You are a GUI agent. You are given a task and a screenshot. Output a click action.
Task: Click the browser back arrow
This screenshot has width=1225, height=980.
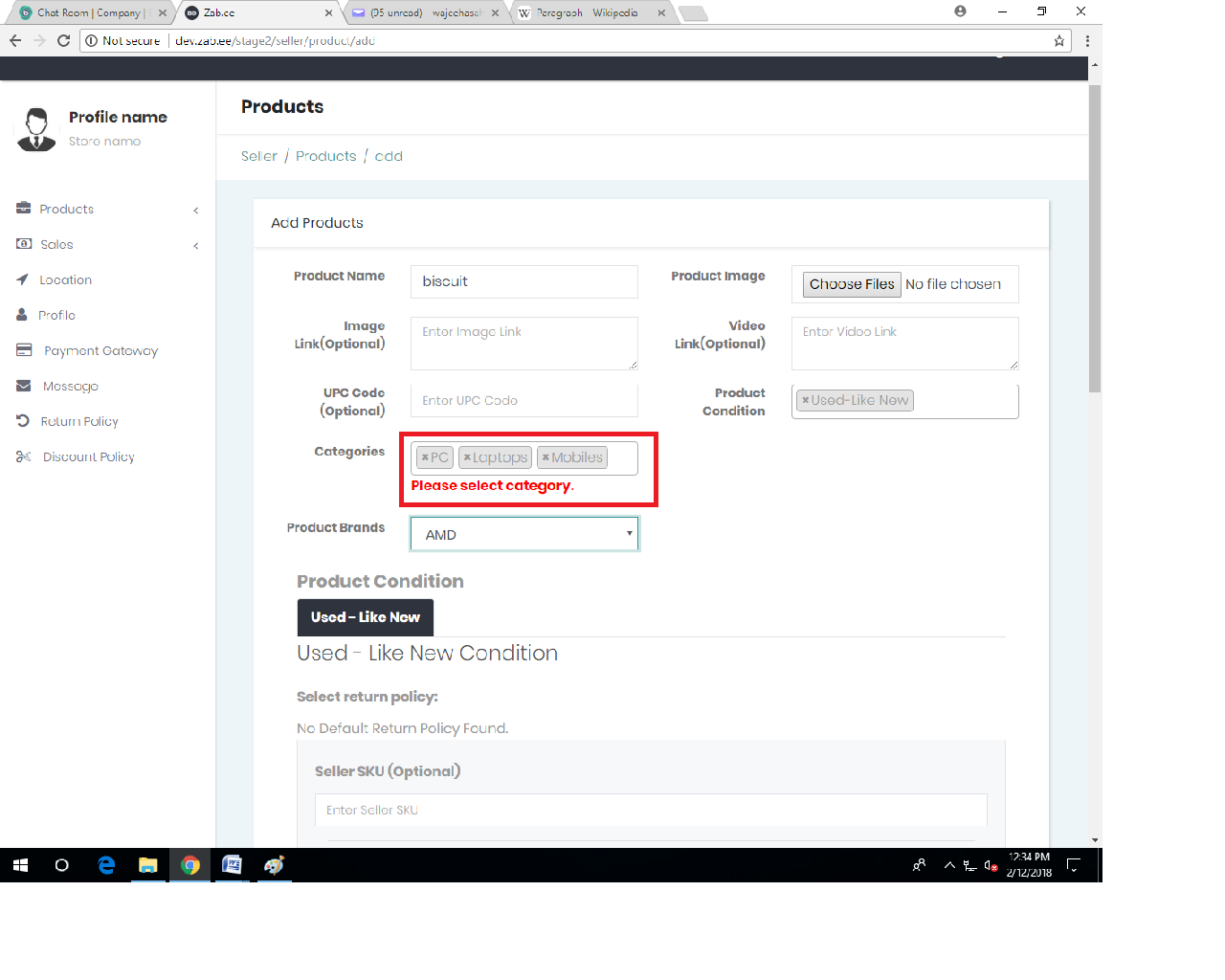click(15, 40)
